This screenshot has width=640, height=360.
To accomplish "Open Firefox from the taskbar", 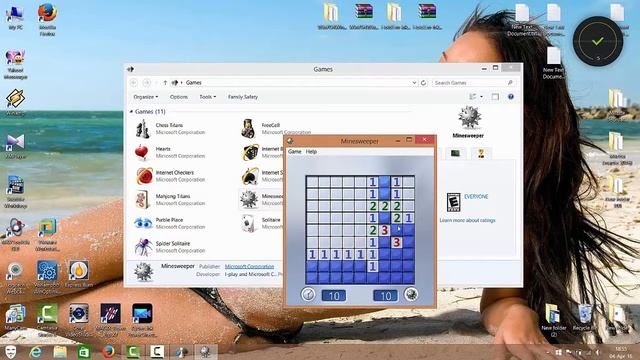I will tap(108, 351).
